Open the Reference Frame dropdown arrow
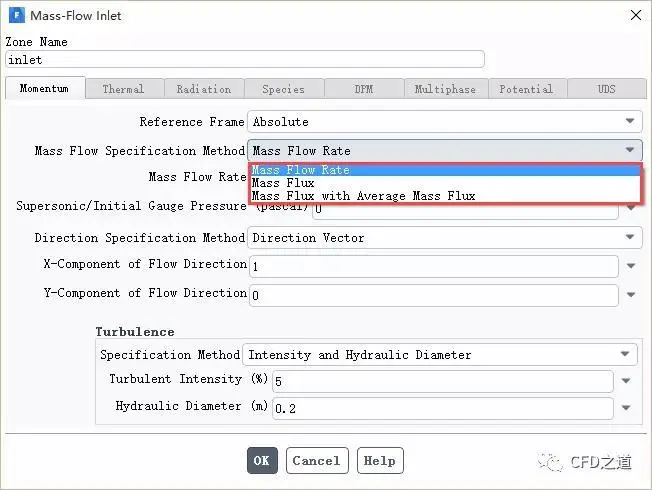652x490 pixels. 630,121
